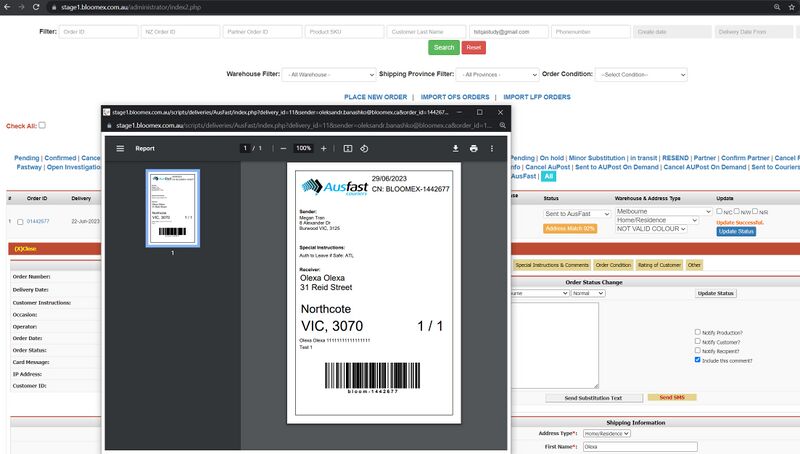The image size is (800, 454).
Task: Open the Home/Residence row dropdown
Action: point(657,220)
